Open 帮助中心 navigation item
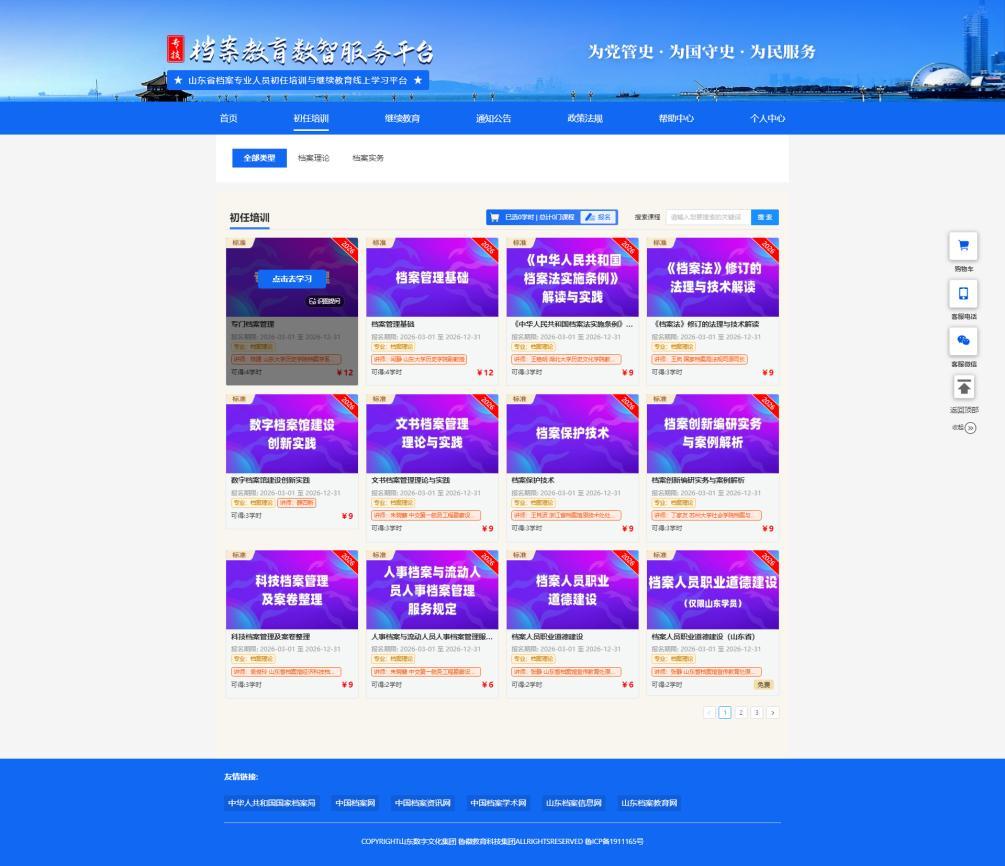 [x=676, y=119]
